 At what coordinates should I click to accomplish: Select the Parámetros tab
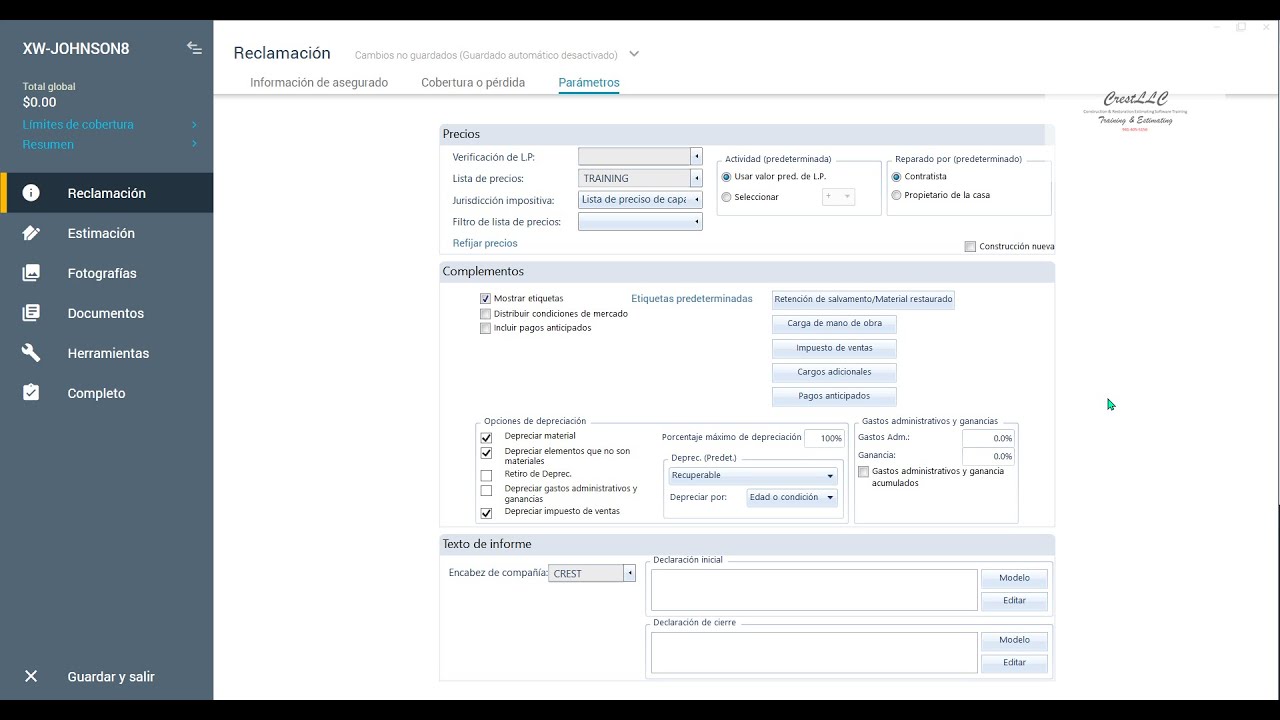589,83
